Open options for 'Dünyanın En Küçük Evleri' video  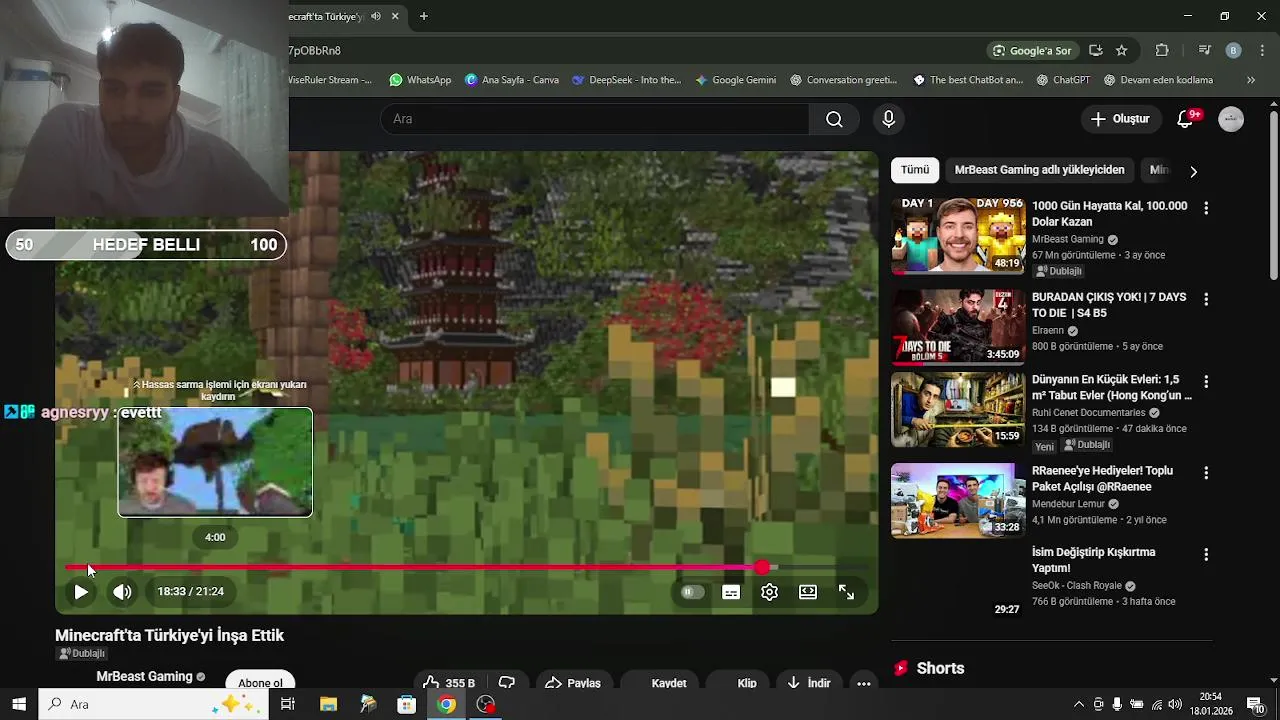coord(1206,382)
